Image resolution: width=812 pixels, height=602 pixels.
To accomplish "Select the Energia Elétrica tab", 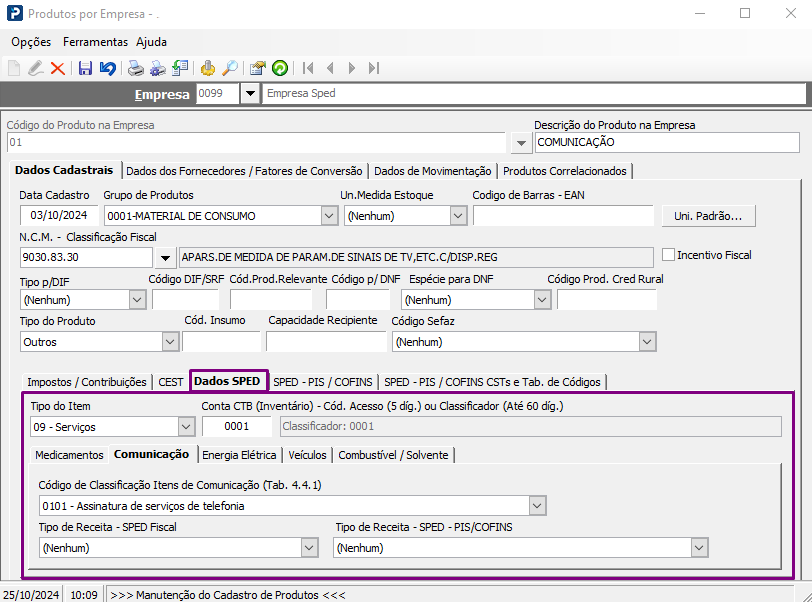I will click(239, 455).
